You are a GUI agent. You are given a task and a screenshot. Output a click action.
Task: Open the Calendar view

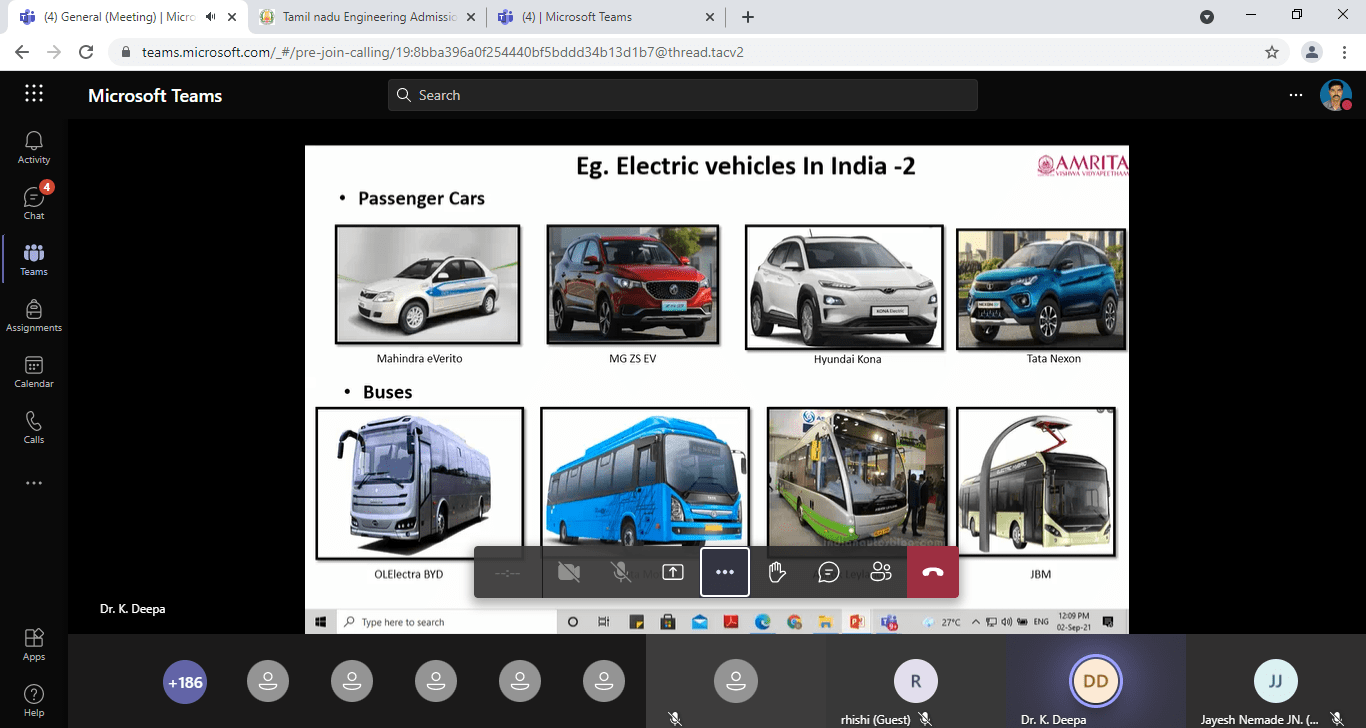(x=33, y=371)
